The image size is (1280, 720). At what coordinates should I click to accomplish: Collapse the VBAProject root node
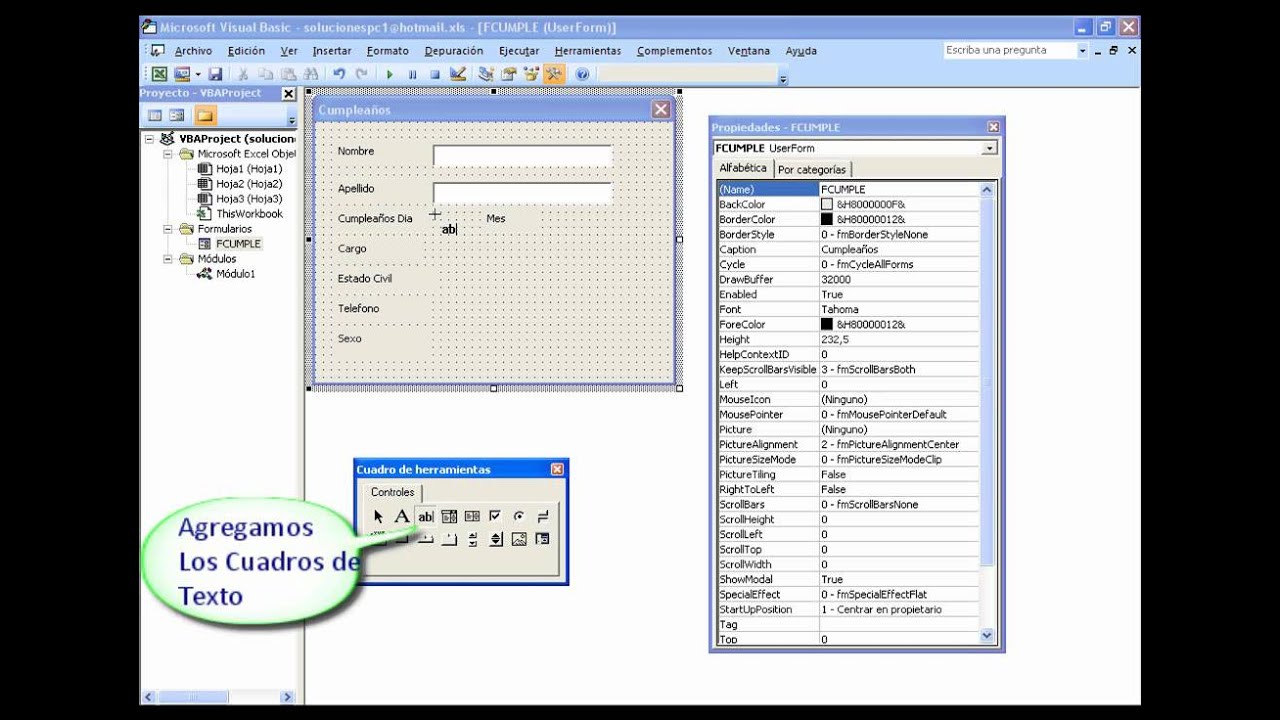click(x=149, y=139)
